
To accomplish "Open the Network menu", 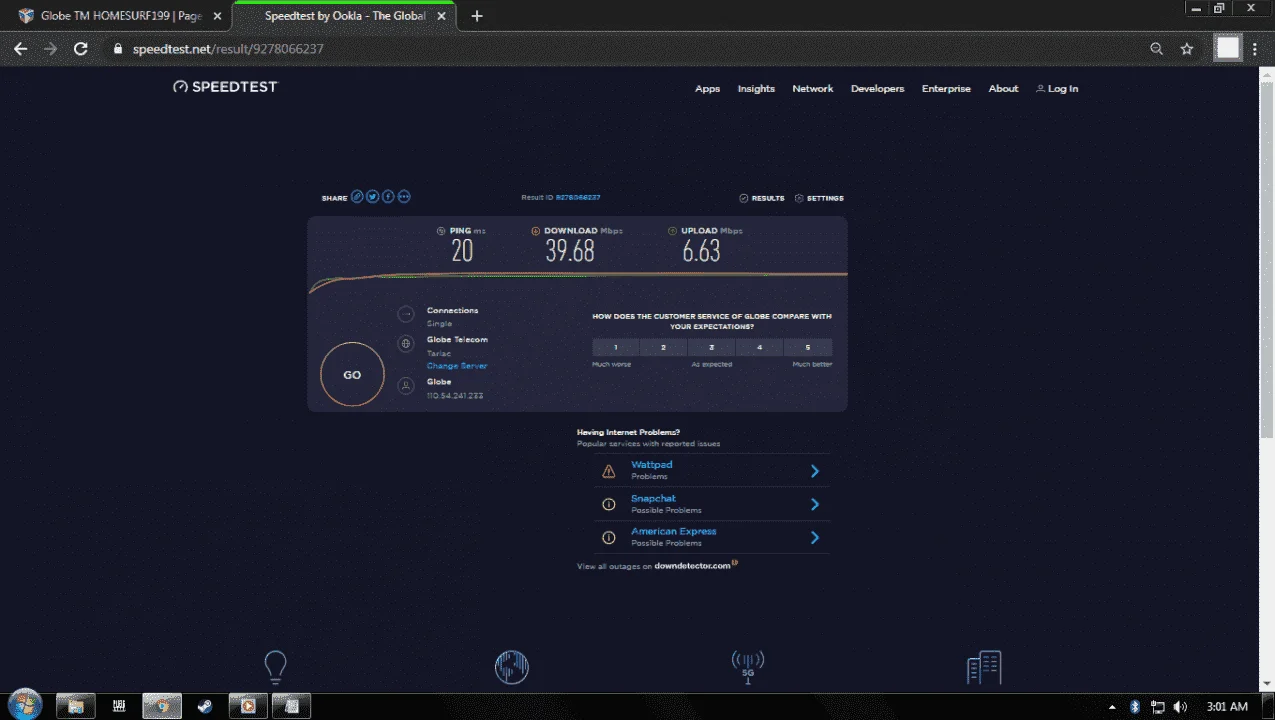I will pyautogui.click(x=813, y=88).
